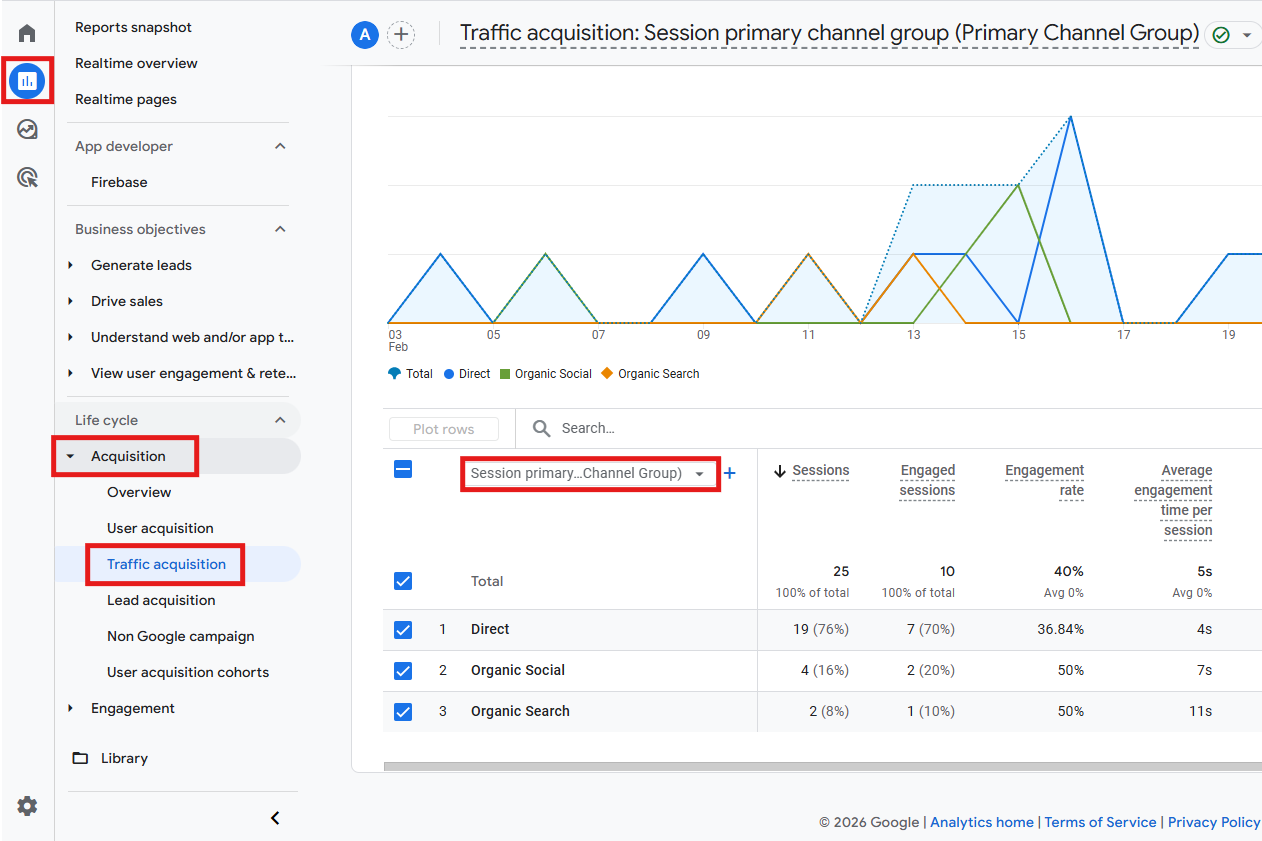Screen dimensions: 1262x841
Task: Click the Library link in sidebar
Action: (124, 758)
